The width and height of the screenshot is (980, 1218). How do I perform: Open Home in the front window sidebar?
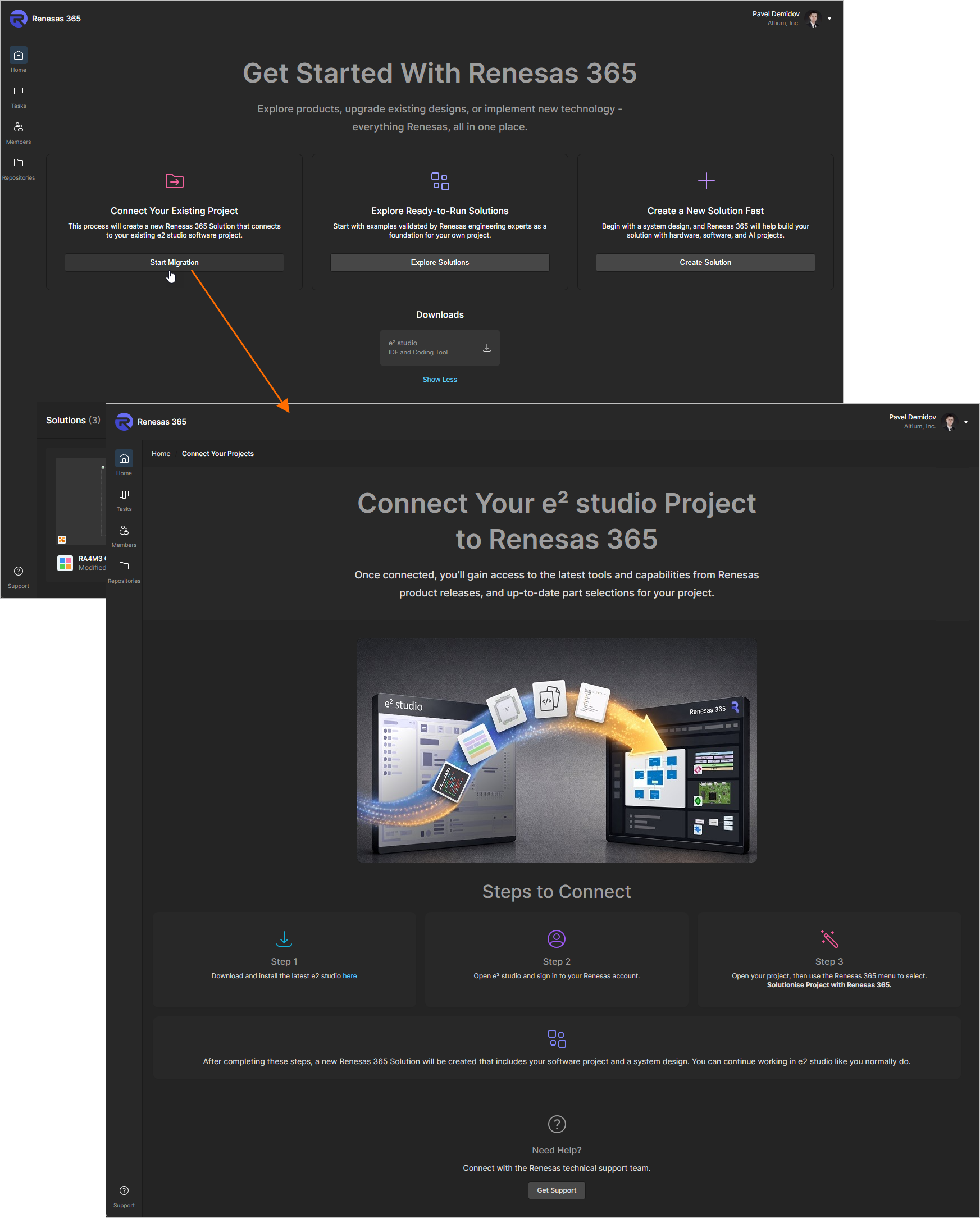tap(124, 463)
